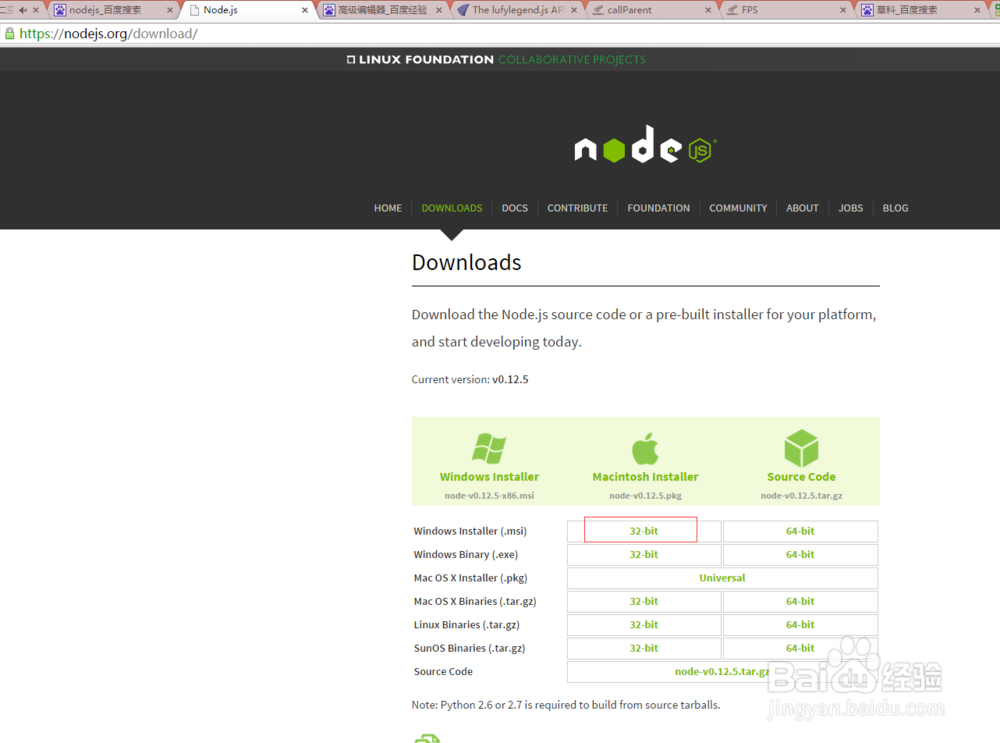Close the lufylegend.js API tab
1000x743 pixels.
tap(574, 10)
